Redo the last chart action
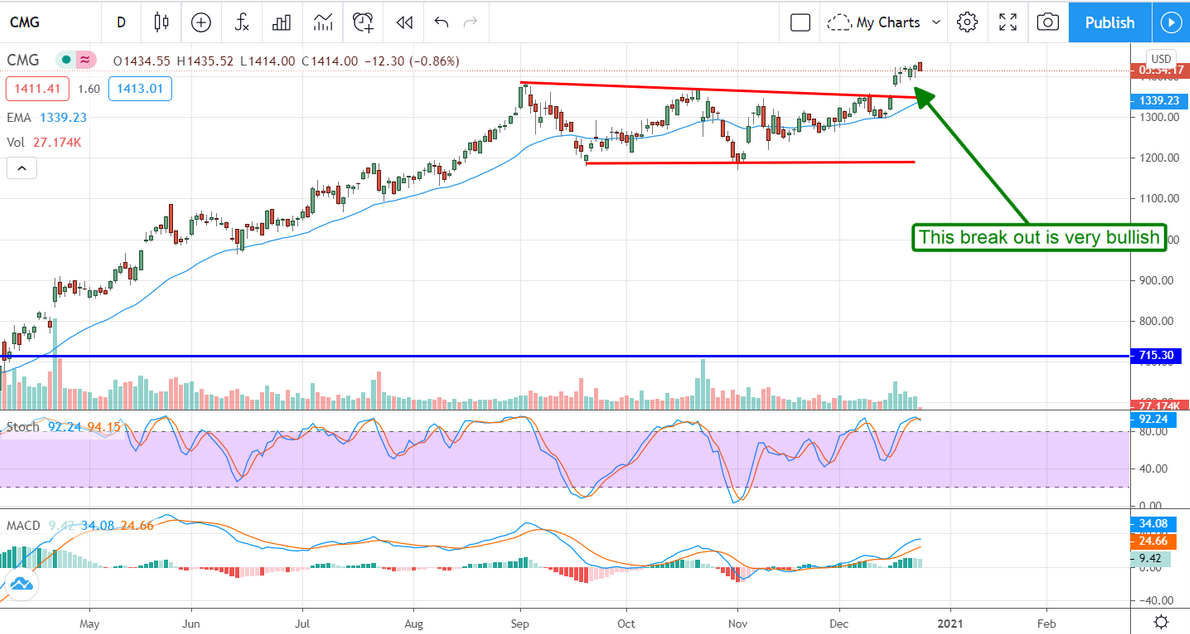 click(471, 23)
